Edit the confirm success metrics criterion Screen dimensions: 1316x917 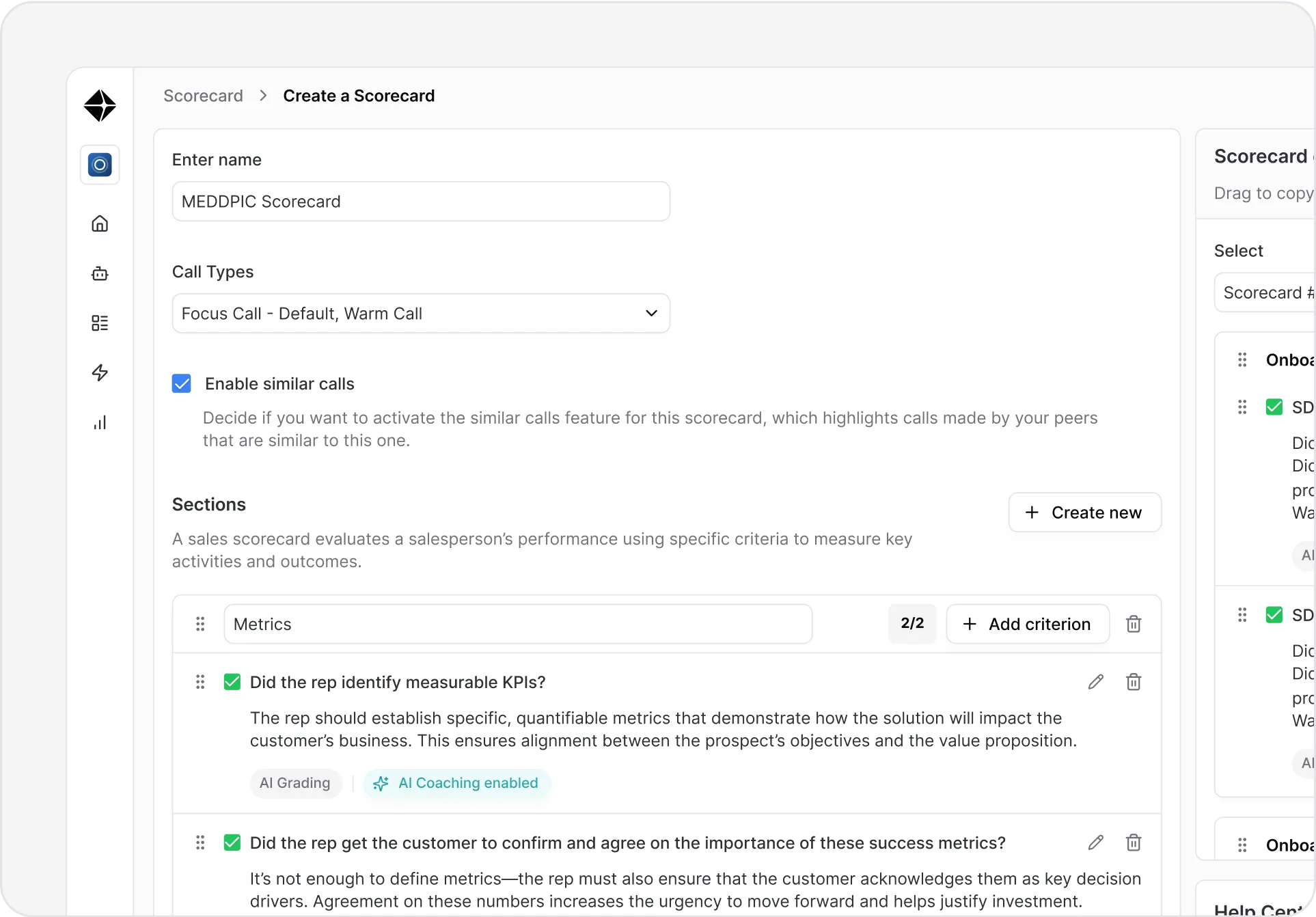point(1095,843)
